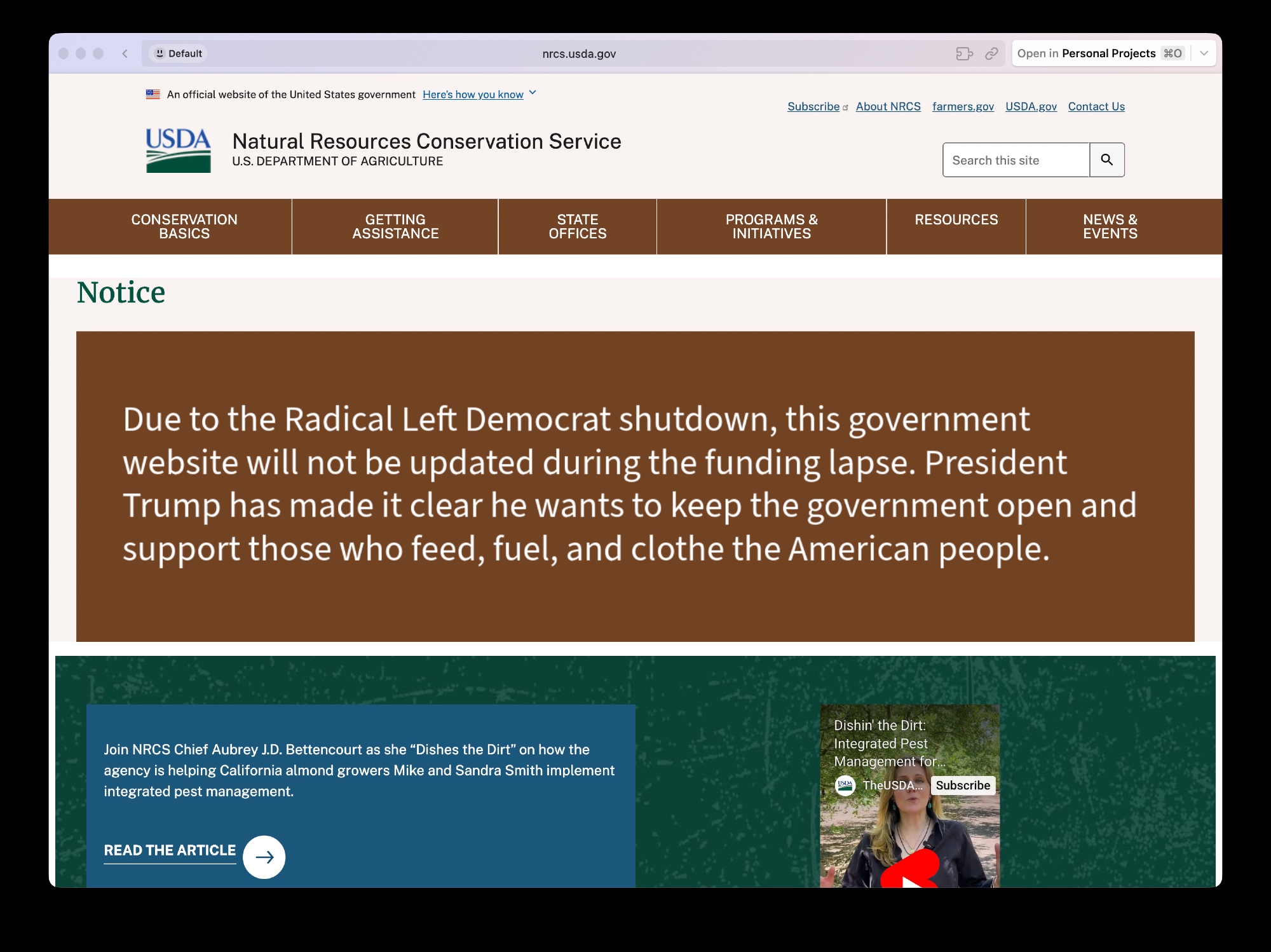Click the search magnifying glass button
Screen dimensions: 1271x952
[1106, 160]
